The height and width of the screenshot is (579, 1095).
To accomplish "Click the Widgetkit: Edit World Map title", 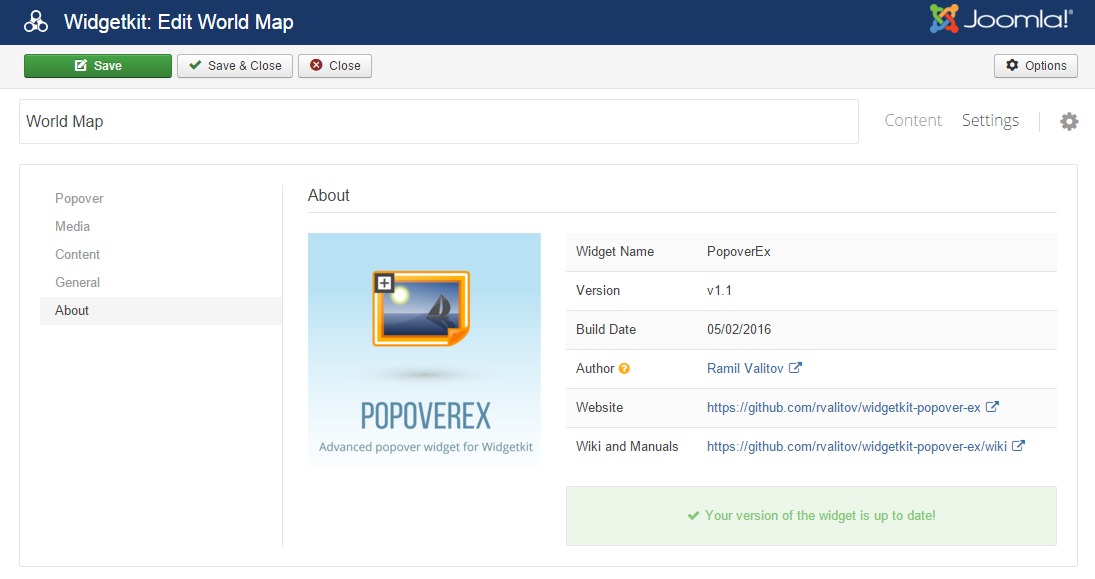I will pos(179,22).
